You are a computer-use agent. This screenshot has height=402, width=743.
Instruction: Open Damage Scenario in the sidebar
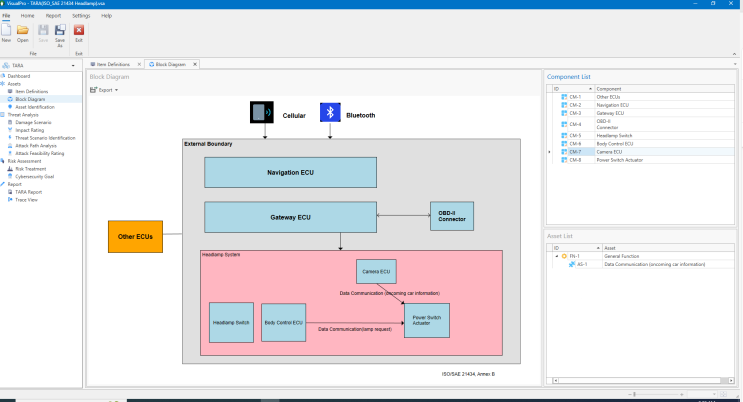click(x=35, y=122)
